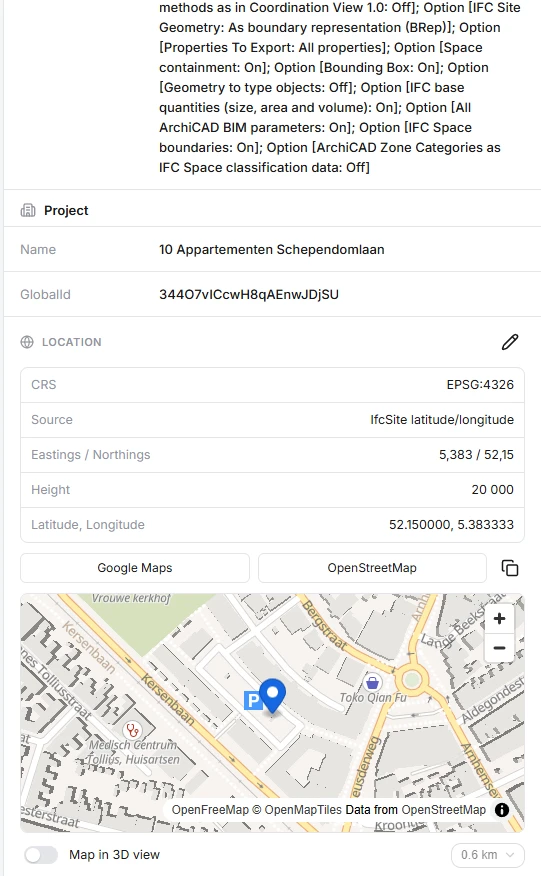
Task: Edit location with the pencil icon
Action: coord(510,342)
